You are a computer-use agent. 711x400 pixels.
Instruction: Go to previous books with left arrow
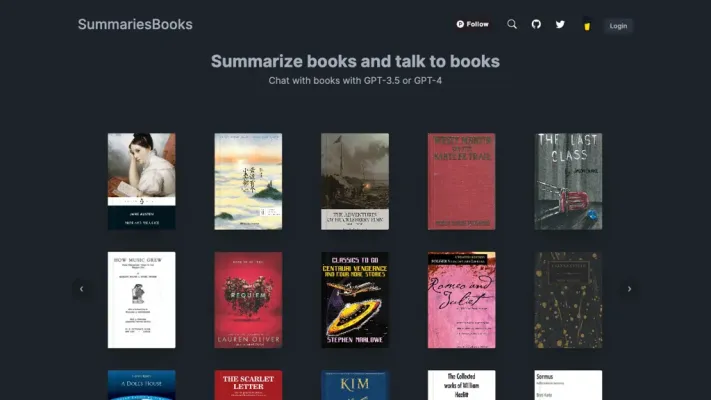tap(82, 289)
